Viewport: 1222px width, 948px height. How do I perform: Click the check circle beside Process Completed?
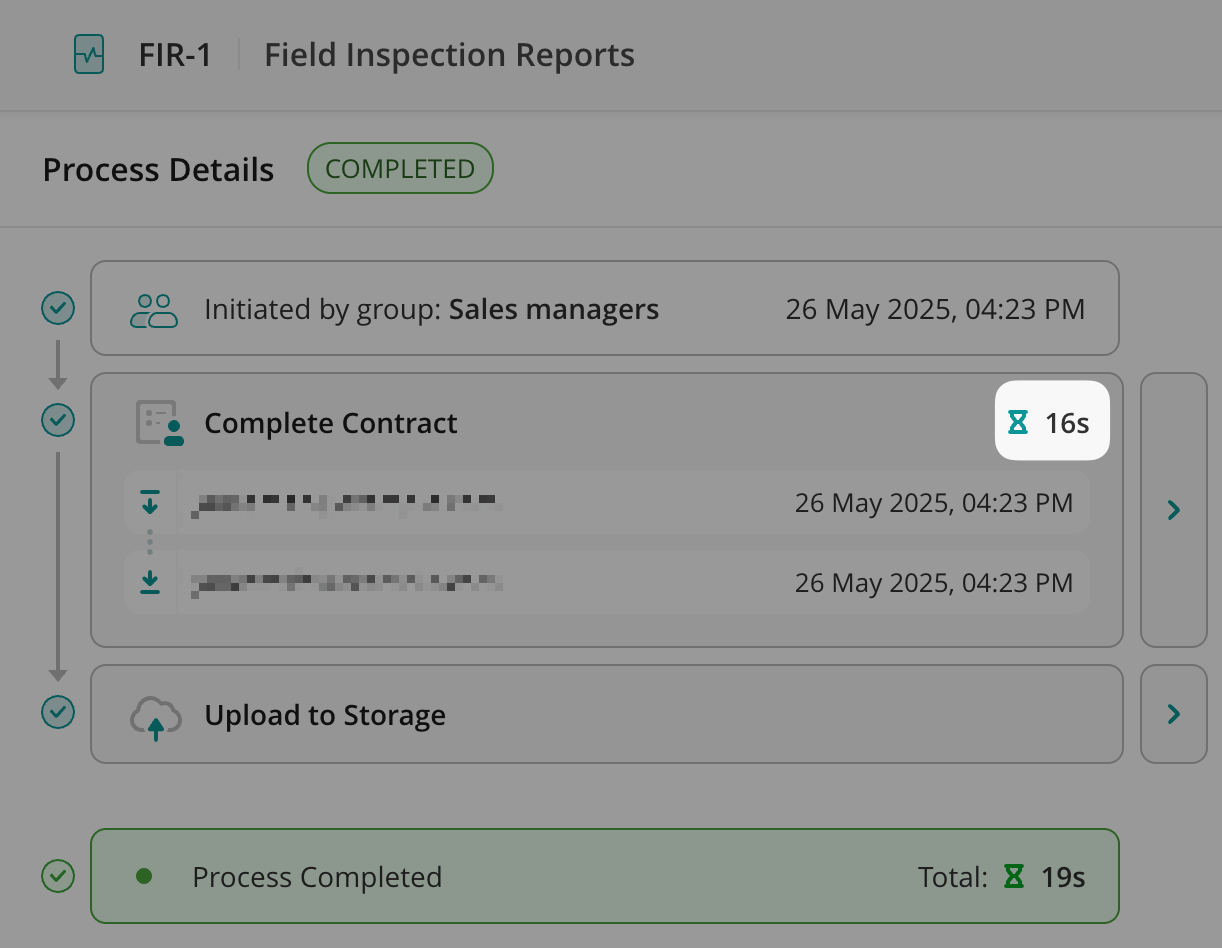click(58, 877)
